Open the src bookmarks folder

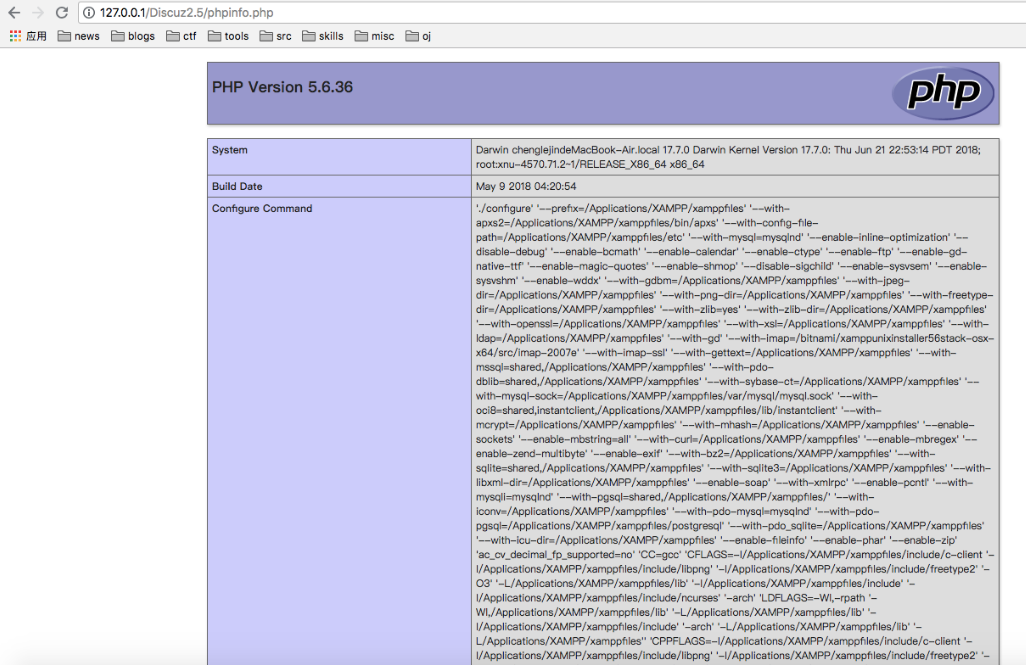pyautogui.click(x=275, y=36)
